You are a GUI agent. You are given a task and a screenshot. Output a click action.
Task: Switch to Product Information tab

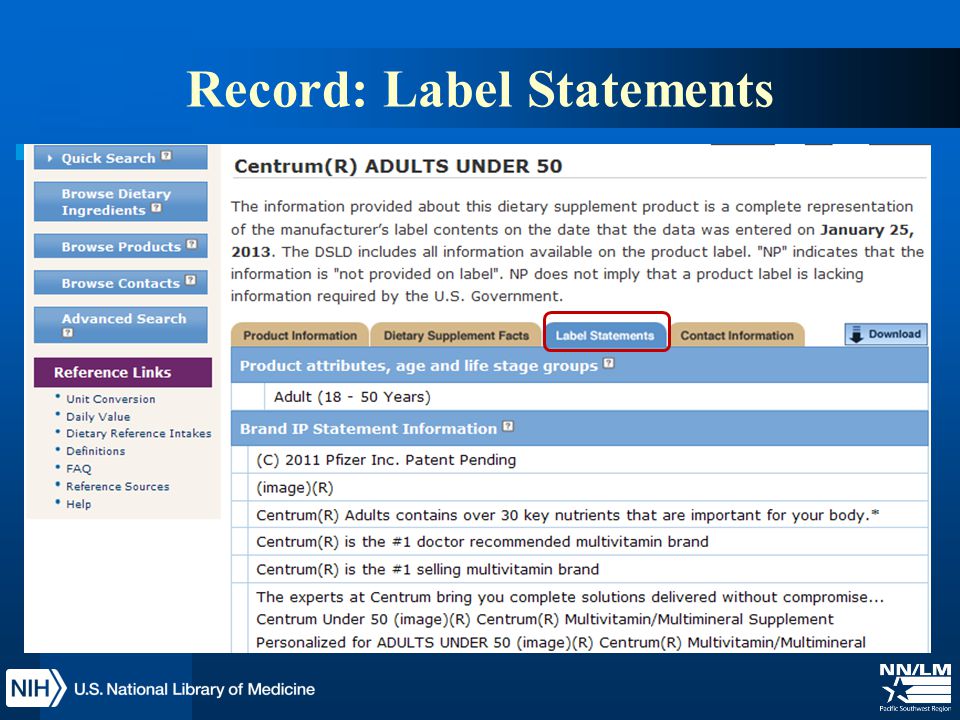pyautogui.click(x=300, y=335)
